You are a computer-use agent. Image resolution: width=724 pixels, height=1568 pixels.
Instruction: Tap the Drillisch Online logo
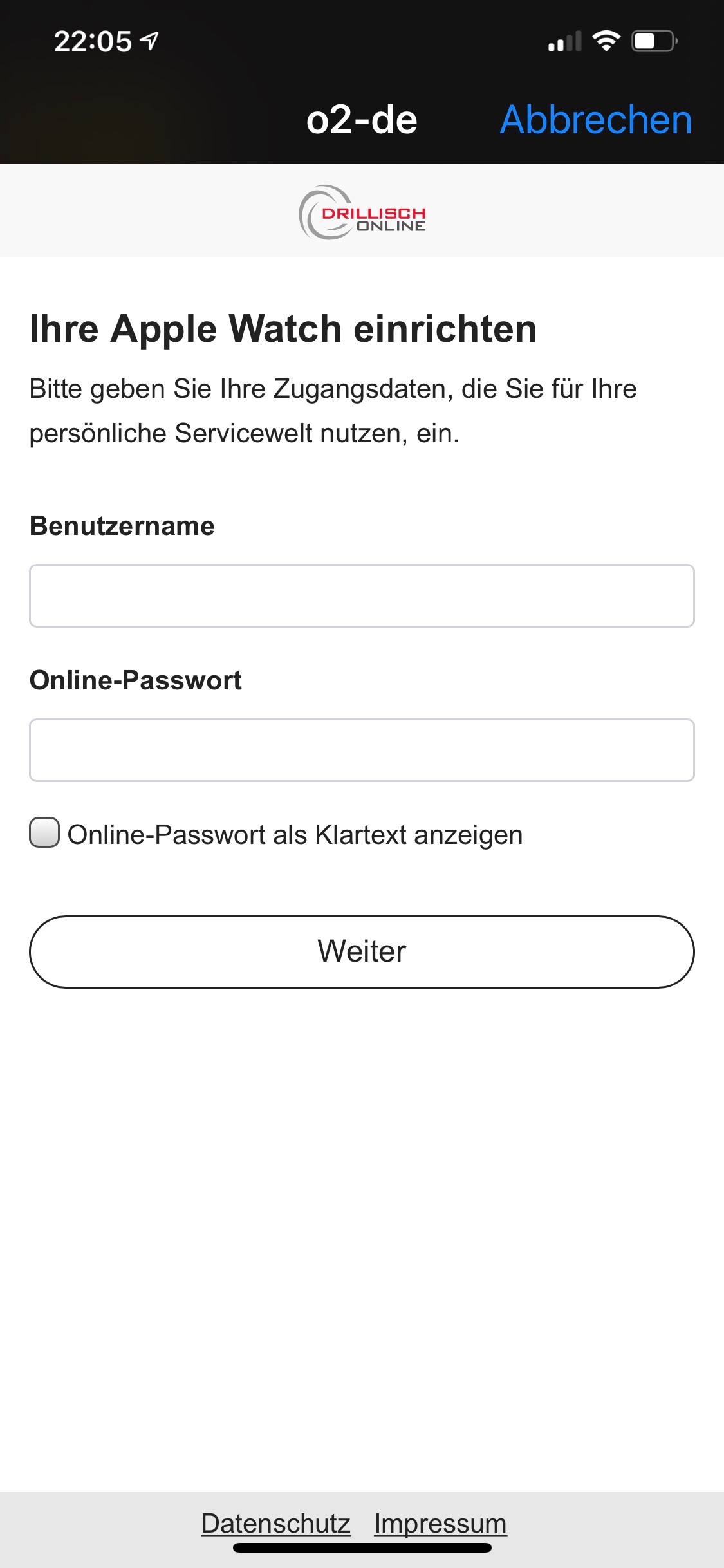click(362, 212)
